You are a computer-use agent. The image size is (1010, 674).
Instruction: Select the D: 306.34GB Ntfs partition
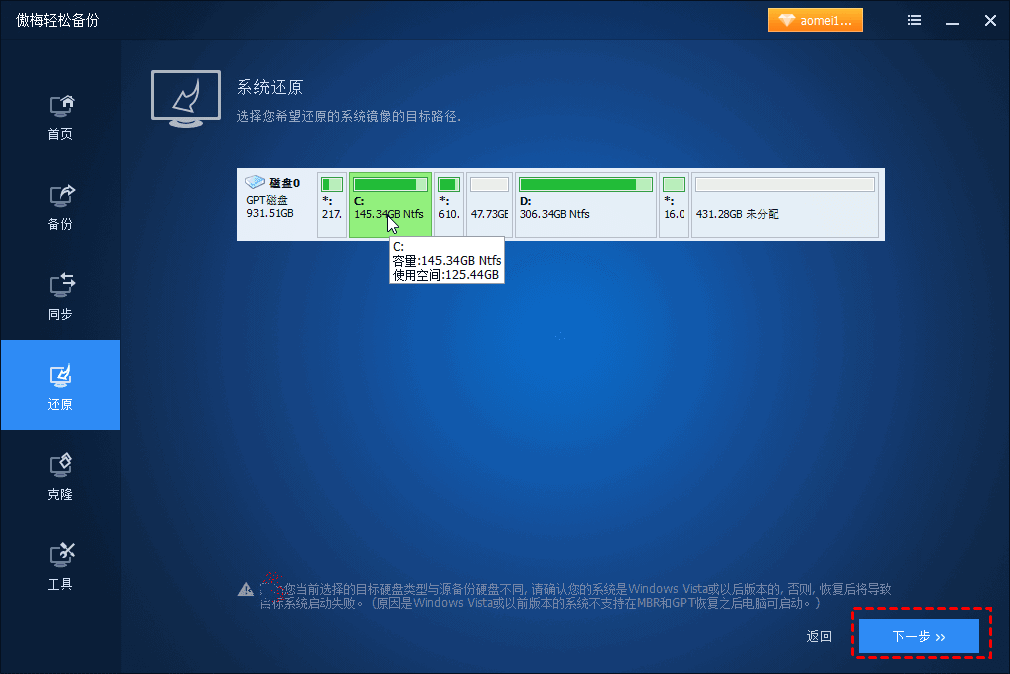pos(586,205)
